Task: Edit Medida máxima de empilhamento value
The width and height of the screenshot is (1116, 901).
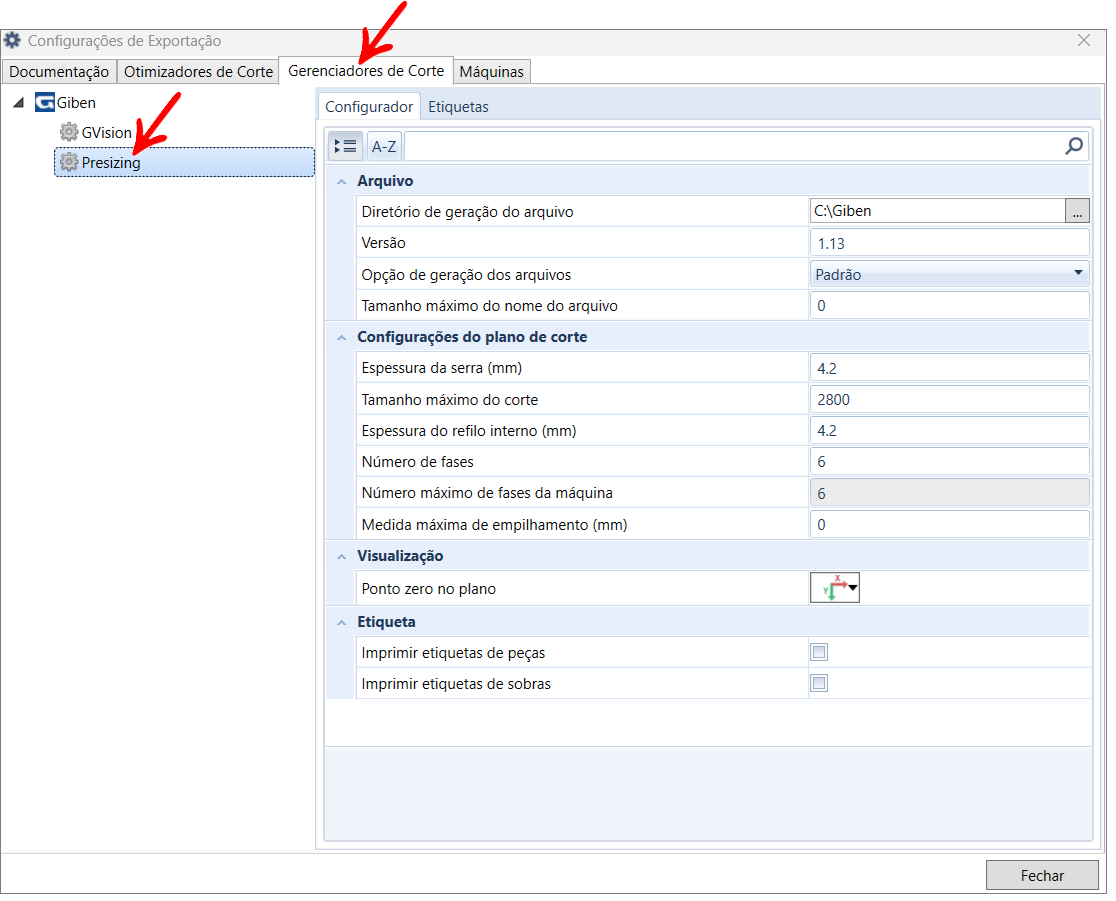Action: pyautogui.click(x=949, y=525)
